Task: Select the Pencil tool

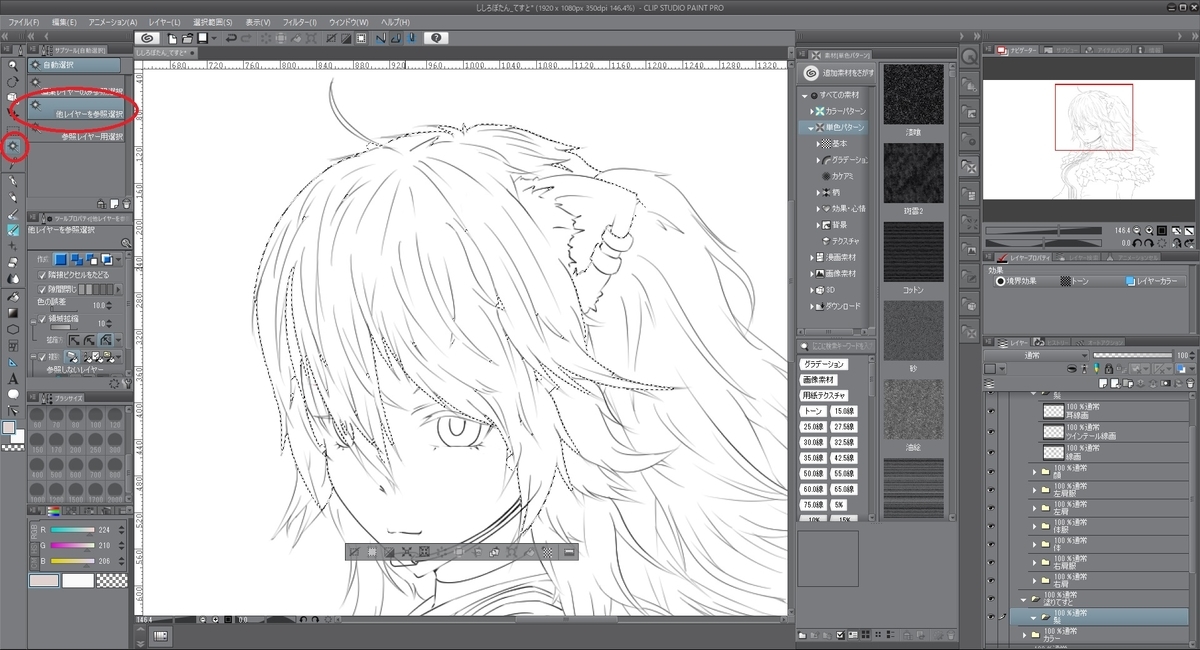Action: 13,198
